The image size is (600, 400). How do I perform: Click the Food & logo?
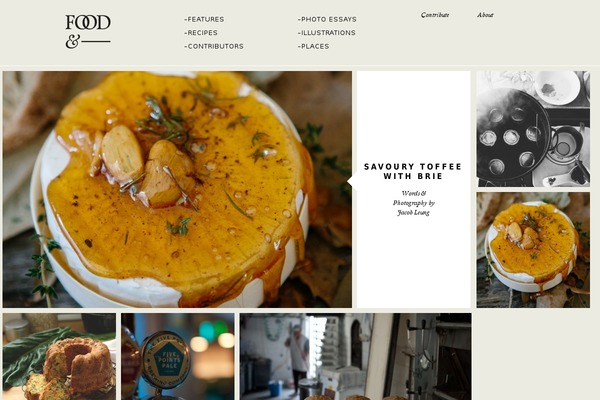(x=88, y=31)
